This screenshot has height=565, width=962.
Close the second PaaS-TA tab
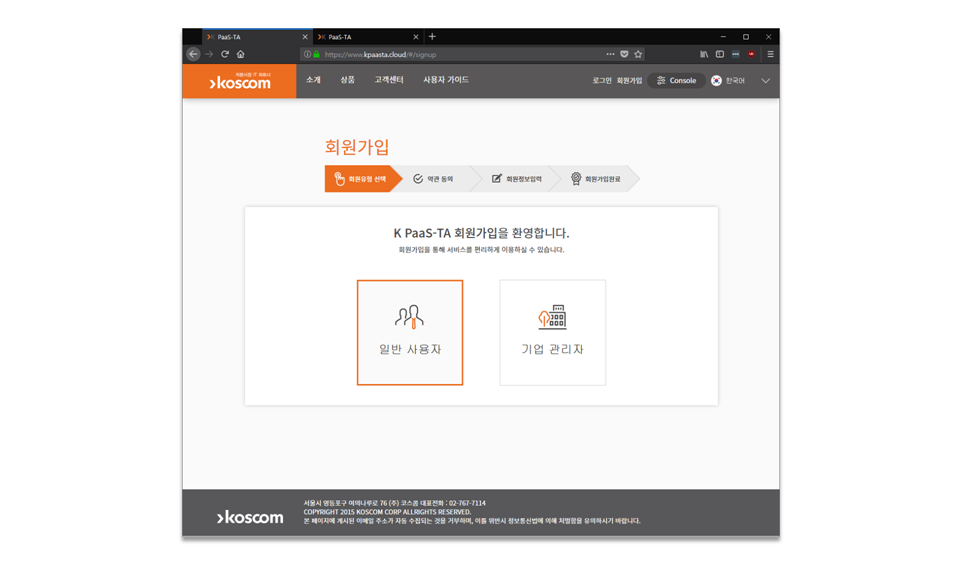click(x=415, y=37)
